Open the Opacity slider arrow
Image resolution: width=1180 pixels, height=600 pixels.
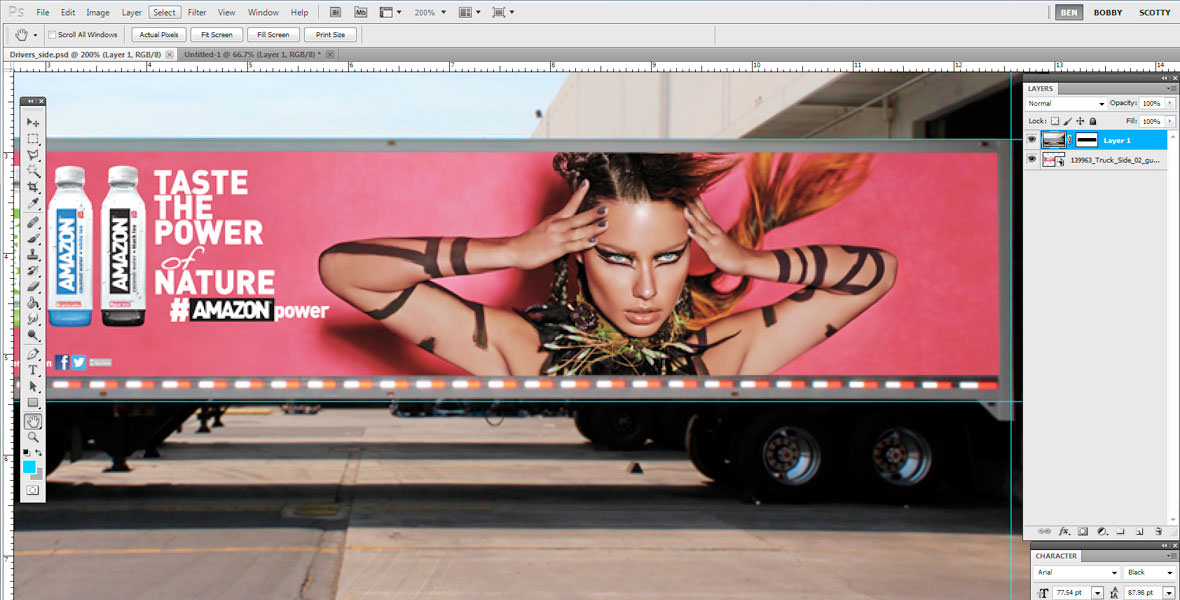point(1169,103)
